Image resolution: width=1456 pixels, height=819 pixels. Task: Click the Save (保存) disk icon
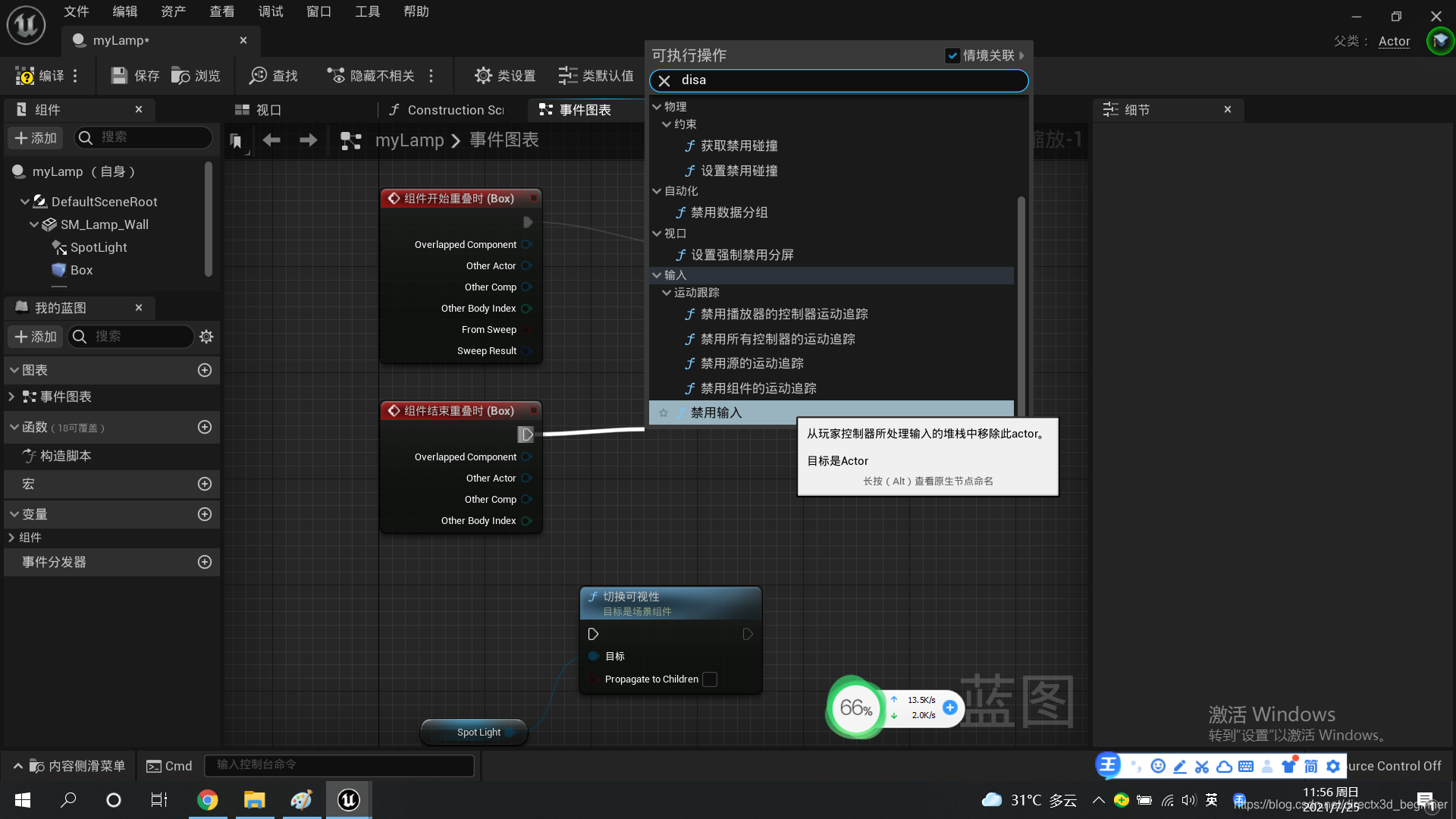[119, 76]
